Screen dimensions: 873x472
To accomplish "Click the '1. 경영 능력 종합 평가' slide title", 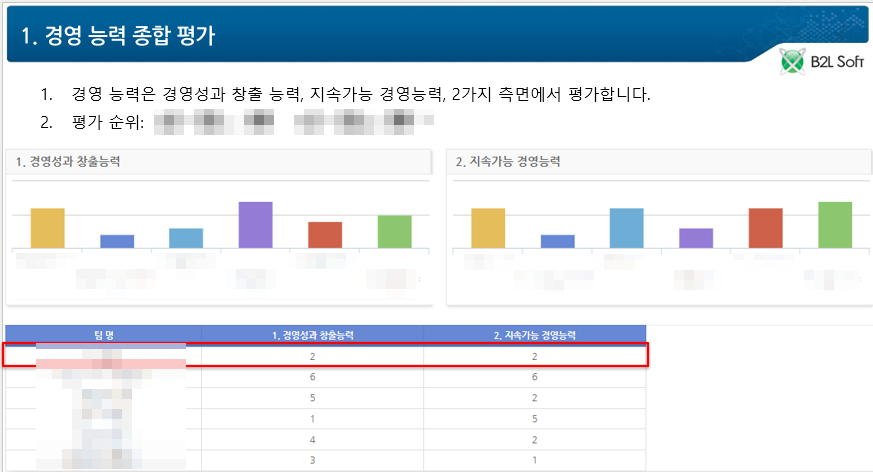I will (118, 36).
